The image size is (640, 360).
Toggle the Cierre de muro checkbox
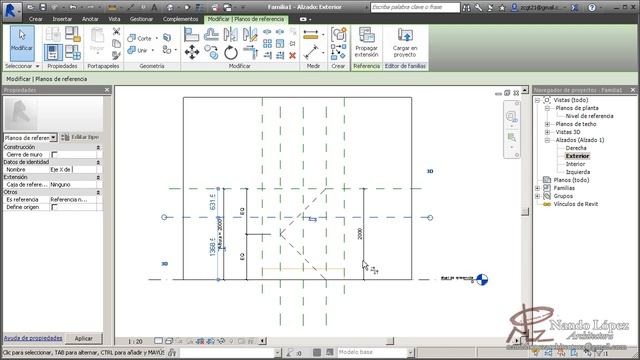[54, 155]
